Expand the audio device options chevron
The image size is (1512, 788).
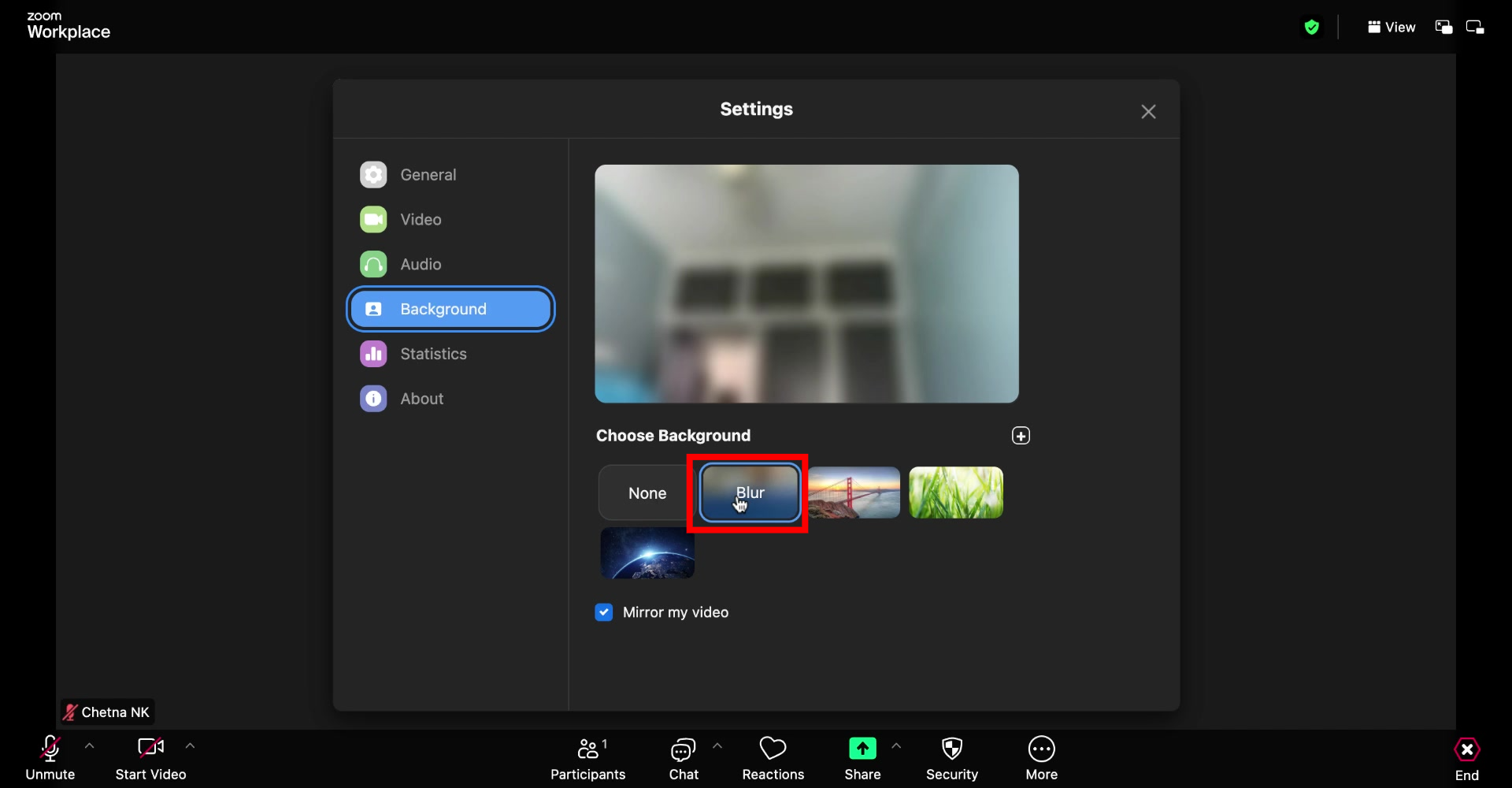[x=89, y=745]
